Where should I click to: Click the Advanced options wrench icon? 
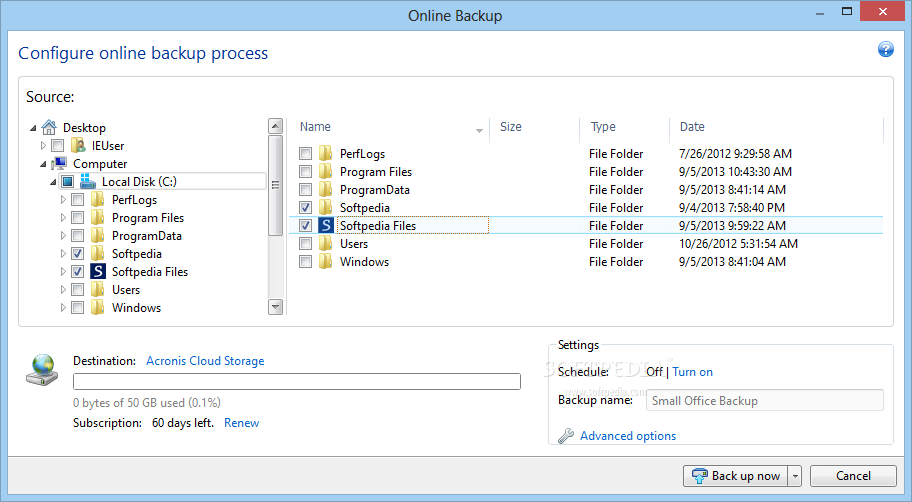[x=565, y=436]
